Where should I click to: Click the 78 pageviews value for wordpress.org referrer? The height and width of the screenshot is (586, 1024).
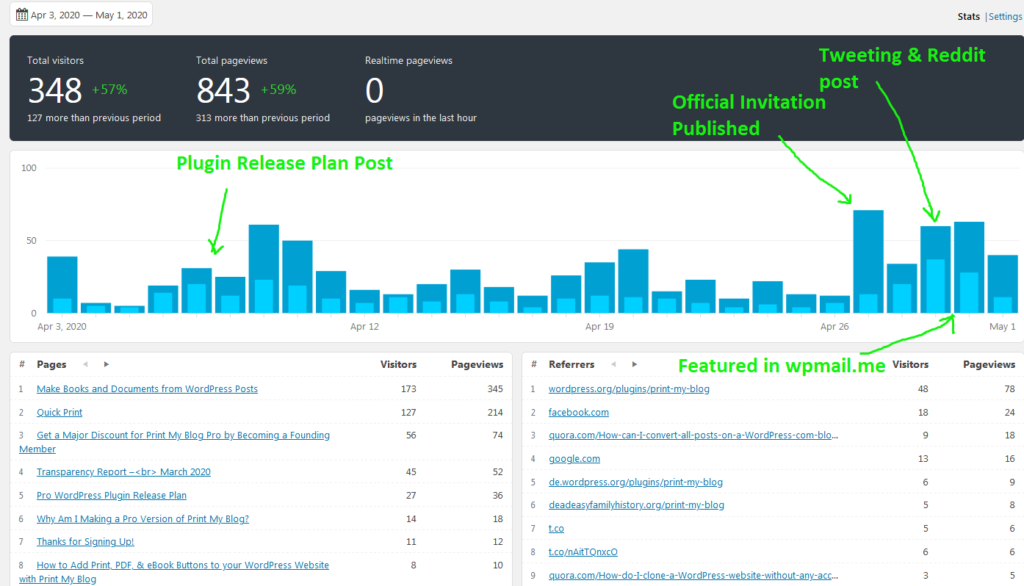point(1010,389)
